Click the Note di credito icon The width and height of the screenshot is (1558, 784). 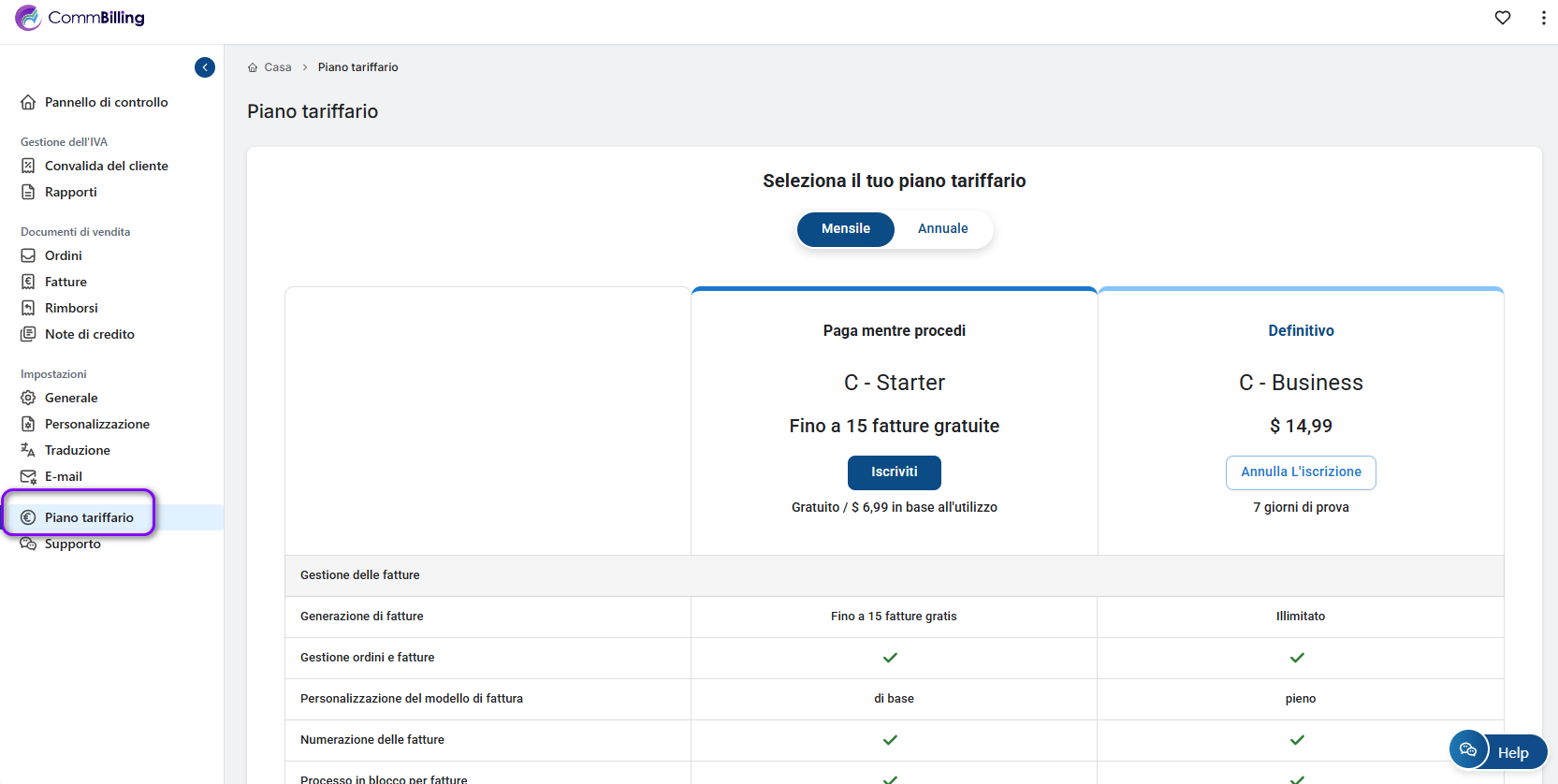(28, 334)
